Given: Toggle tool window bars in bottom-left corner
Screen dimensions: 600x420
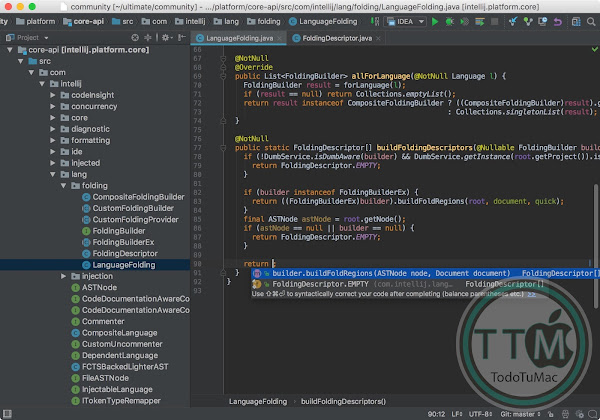Looking at the screenshot, I should (x=7, y=412).
